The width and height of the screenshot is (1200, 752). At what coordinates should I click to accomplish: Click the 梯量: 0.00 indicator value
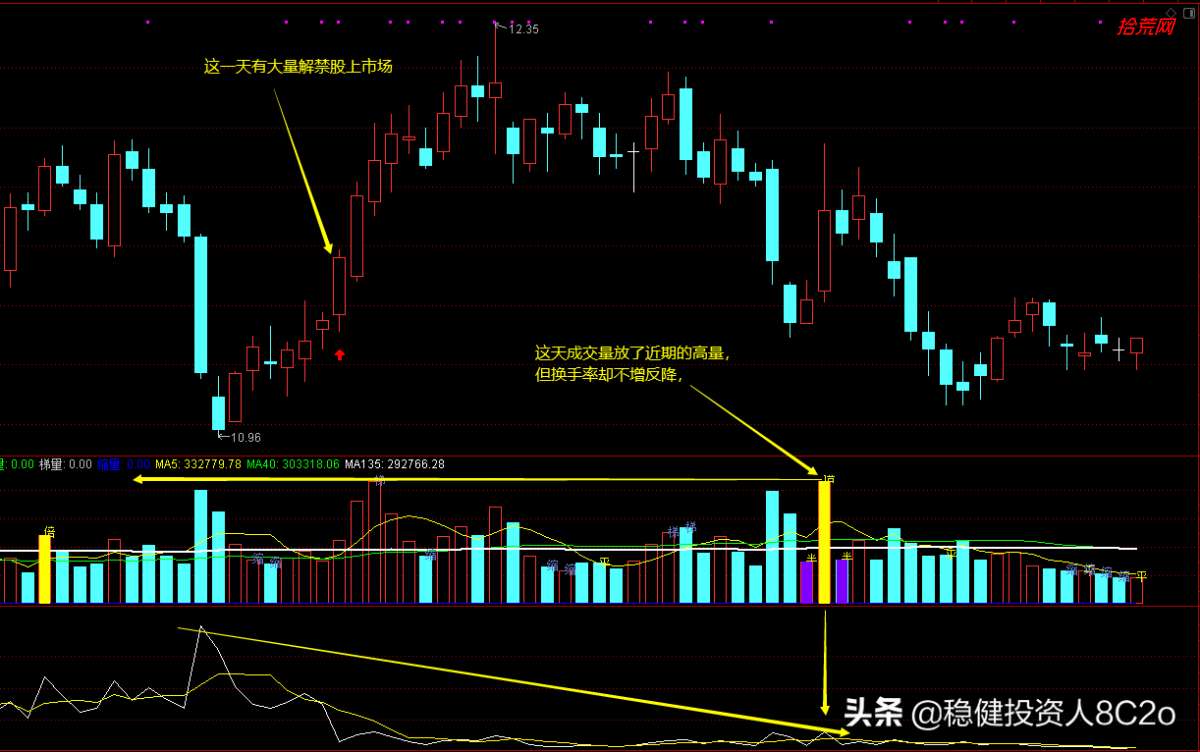point(65,464)
